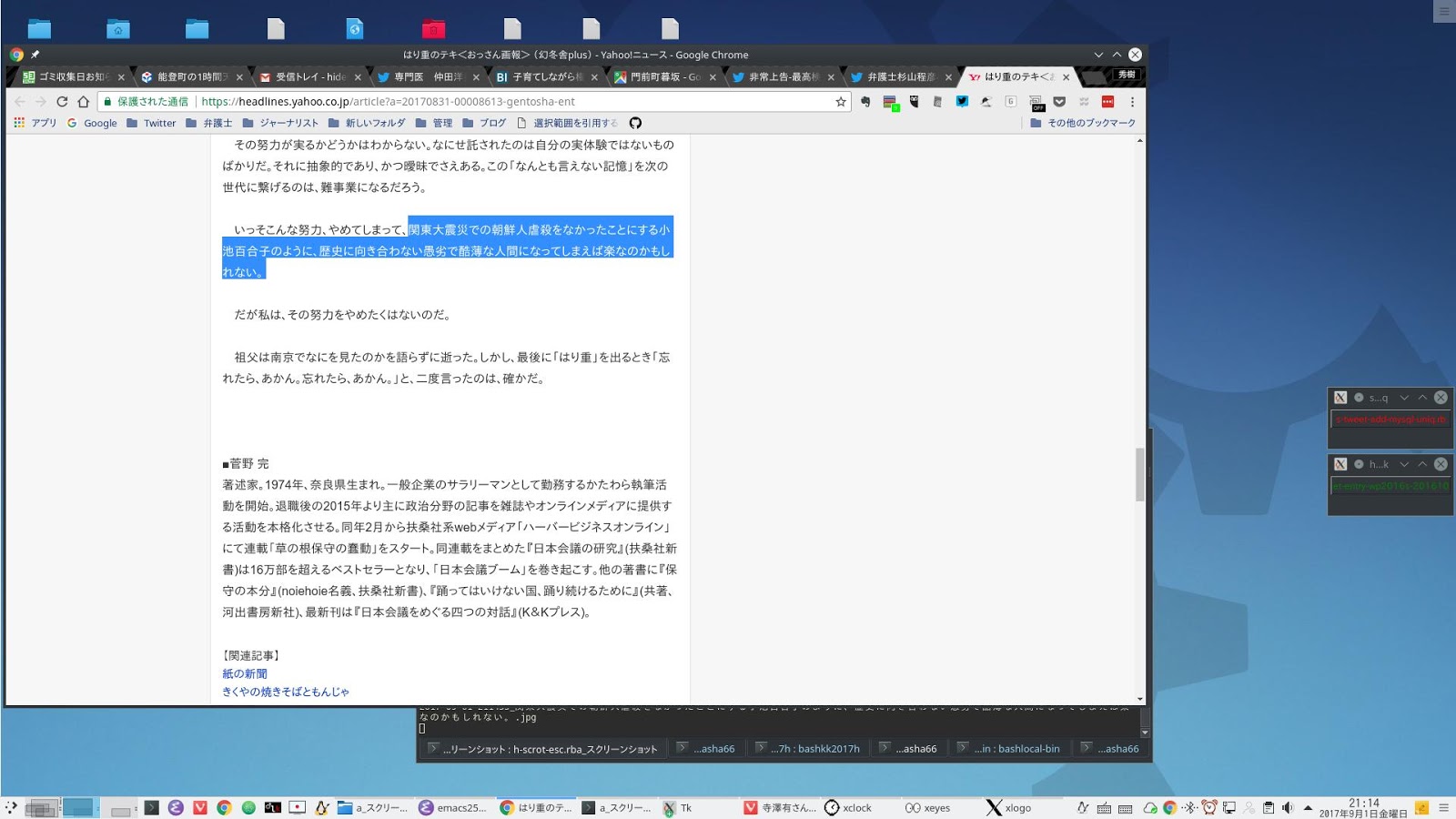This screenshot has height=819, width=1456.
Task: Open the application launcher in the taskbar
Action: [x=11, y=807]
